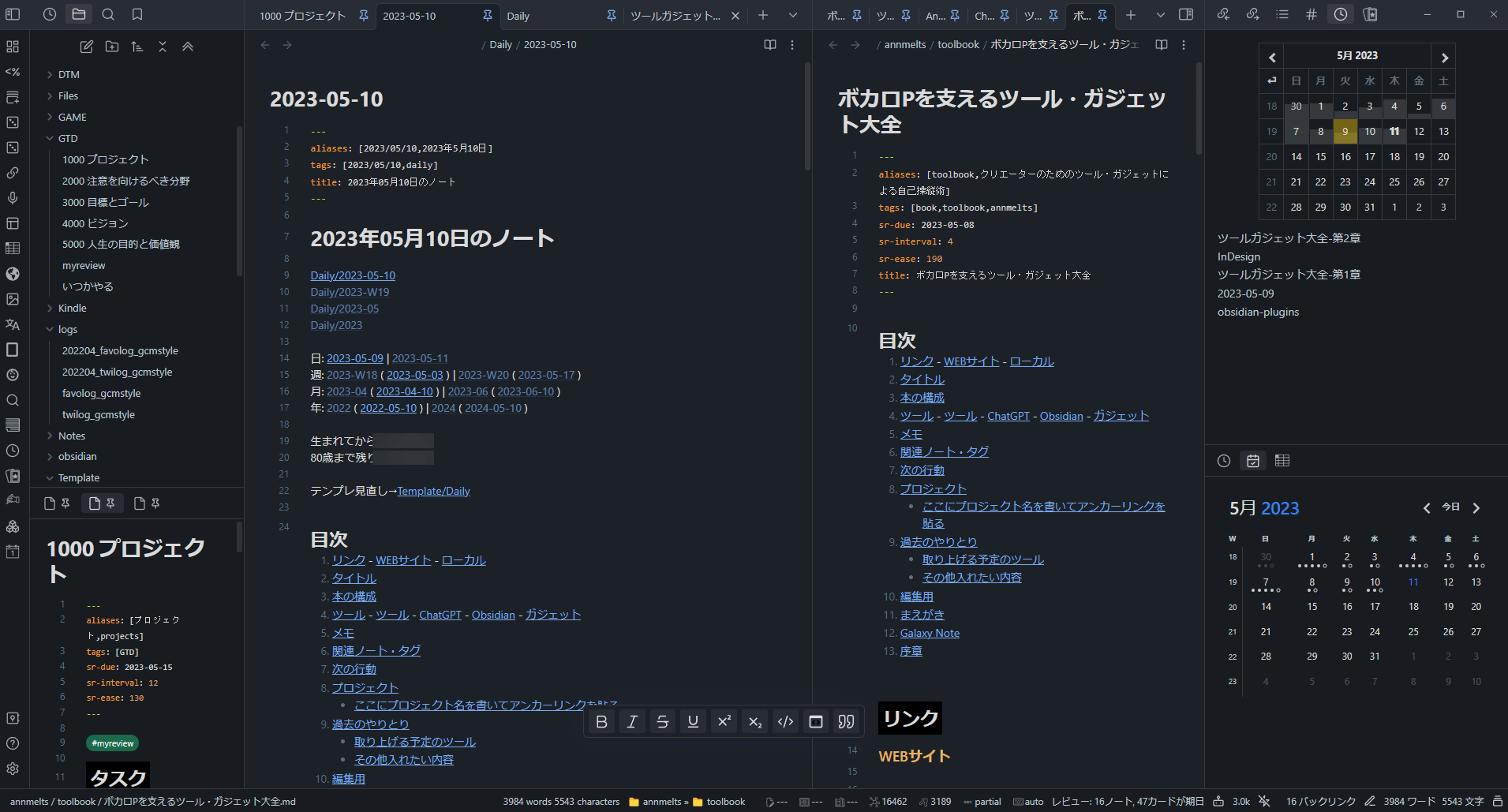Click the 2023-05-10 note's vertical scrollbar
1508x812 pixels.
[x=806, y=118]
